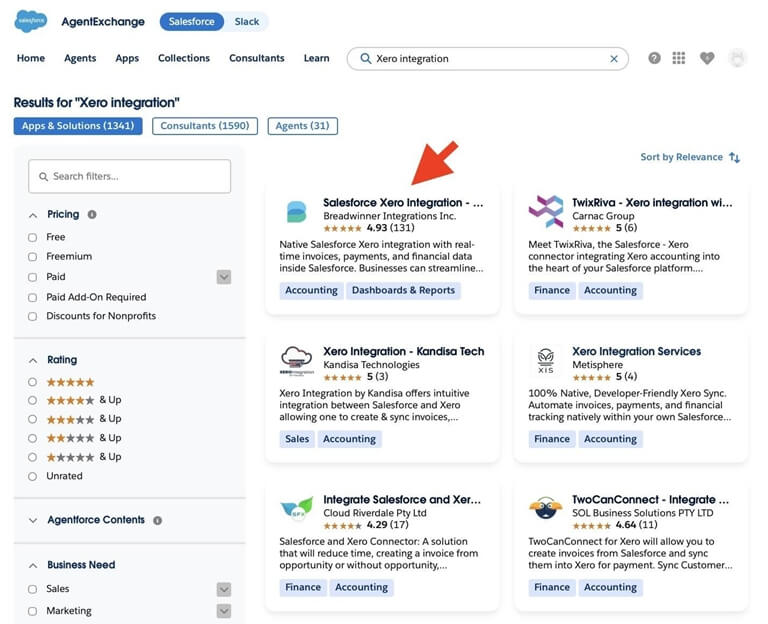Check Discounts for Nonprofits checkbox

click(32, 316)
